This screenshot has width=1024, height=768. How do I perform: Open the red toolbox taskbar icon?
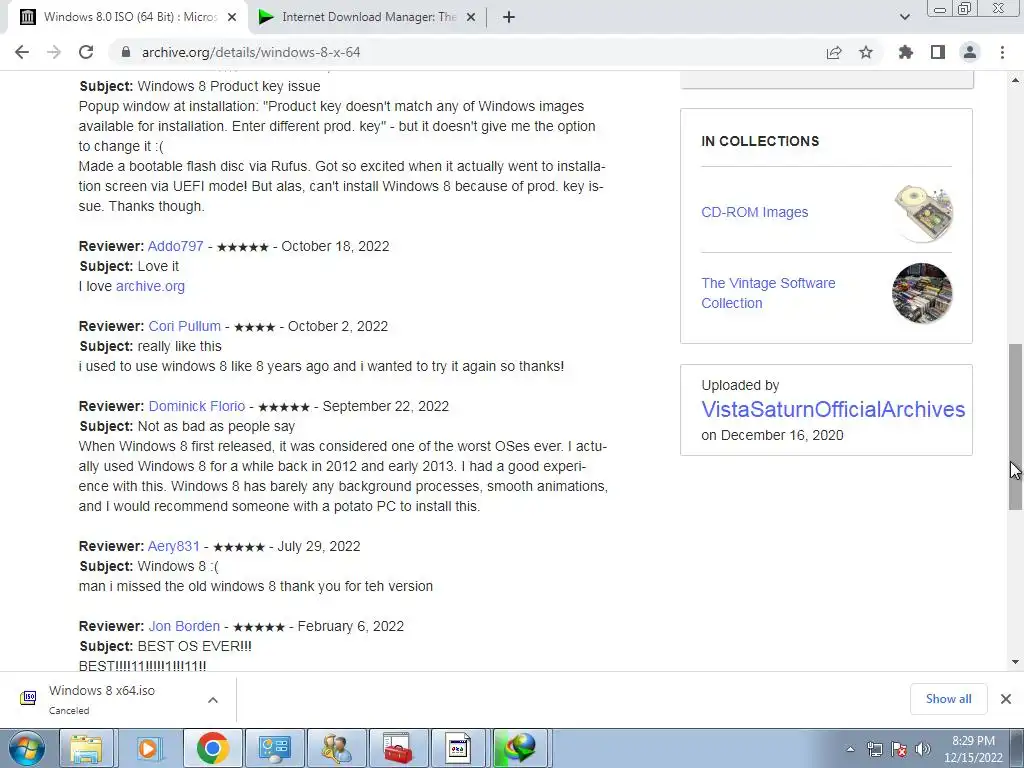tap(398, 748)
